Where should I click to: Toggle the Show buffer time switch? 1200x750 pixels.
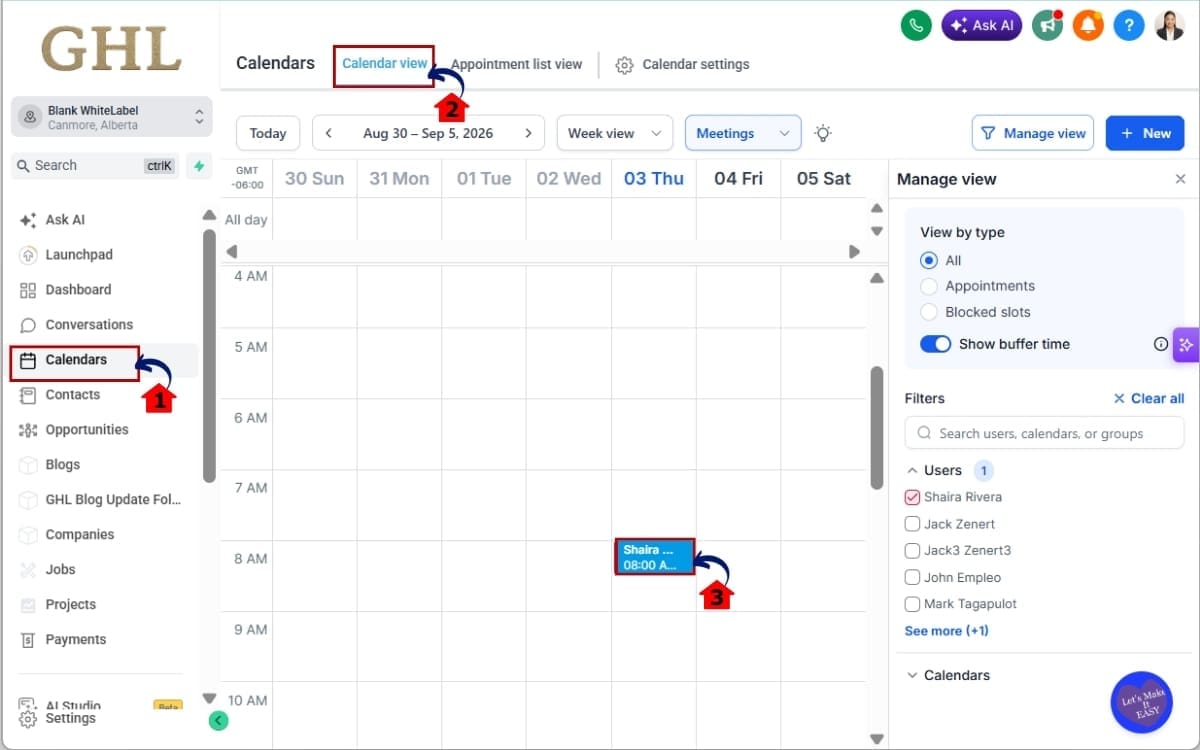click(x=935, y=344)
